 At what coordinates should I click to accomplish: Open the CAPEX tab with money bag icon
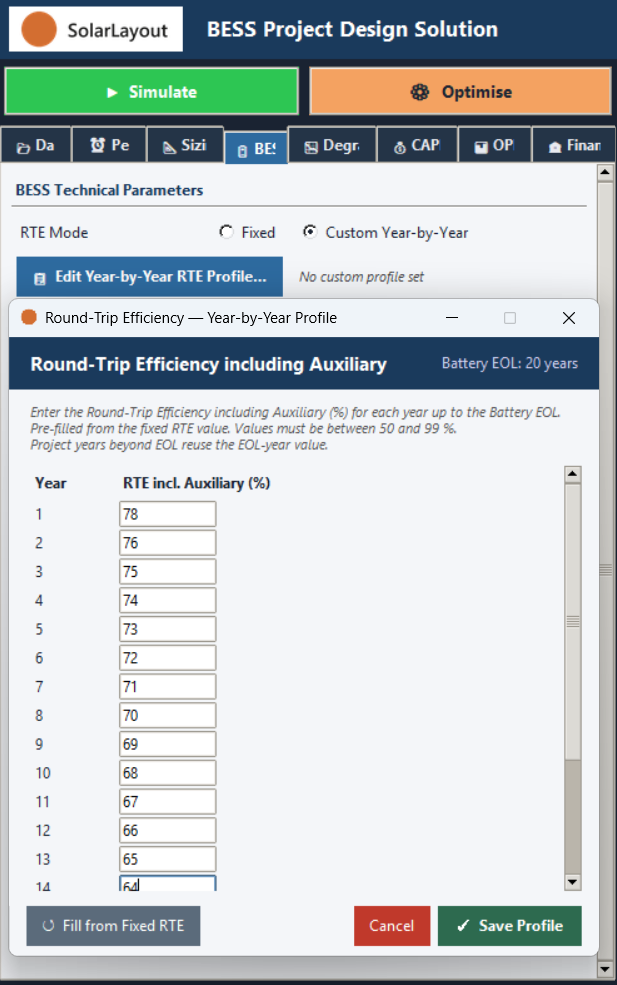pos(417,145)
